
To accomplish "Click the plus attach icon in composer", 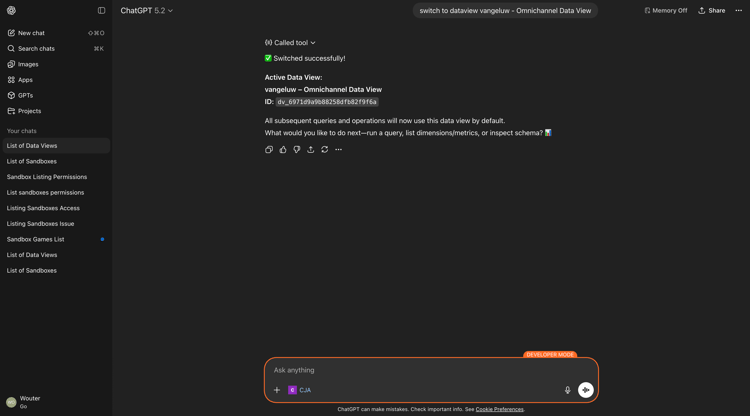I will click(276, 390).
